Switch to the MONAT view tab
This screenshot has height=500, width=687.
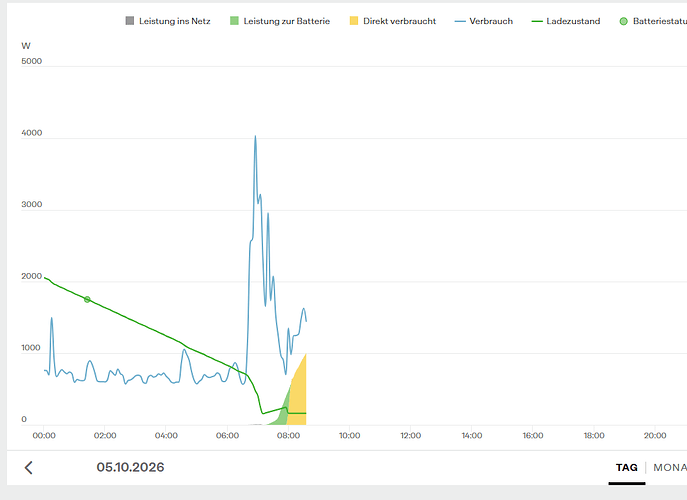pyautogui.click(x=670, y=468)
